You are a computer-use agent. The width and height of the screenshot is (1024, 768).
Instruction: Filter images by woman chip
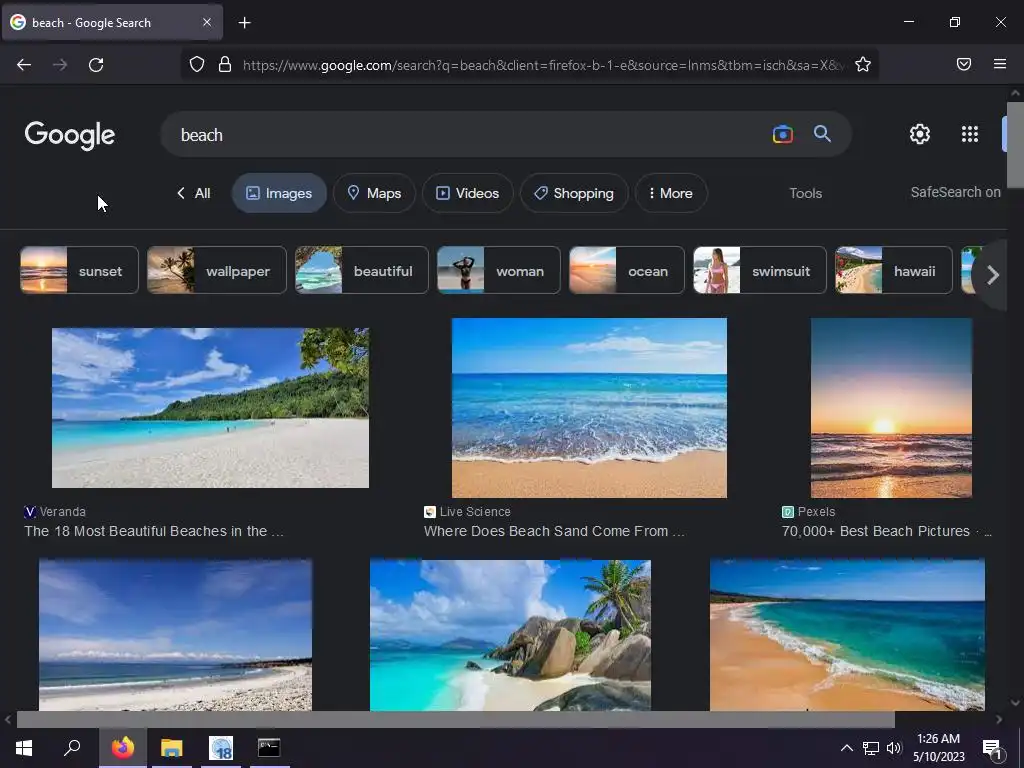pos(499,270)
